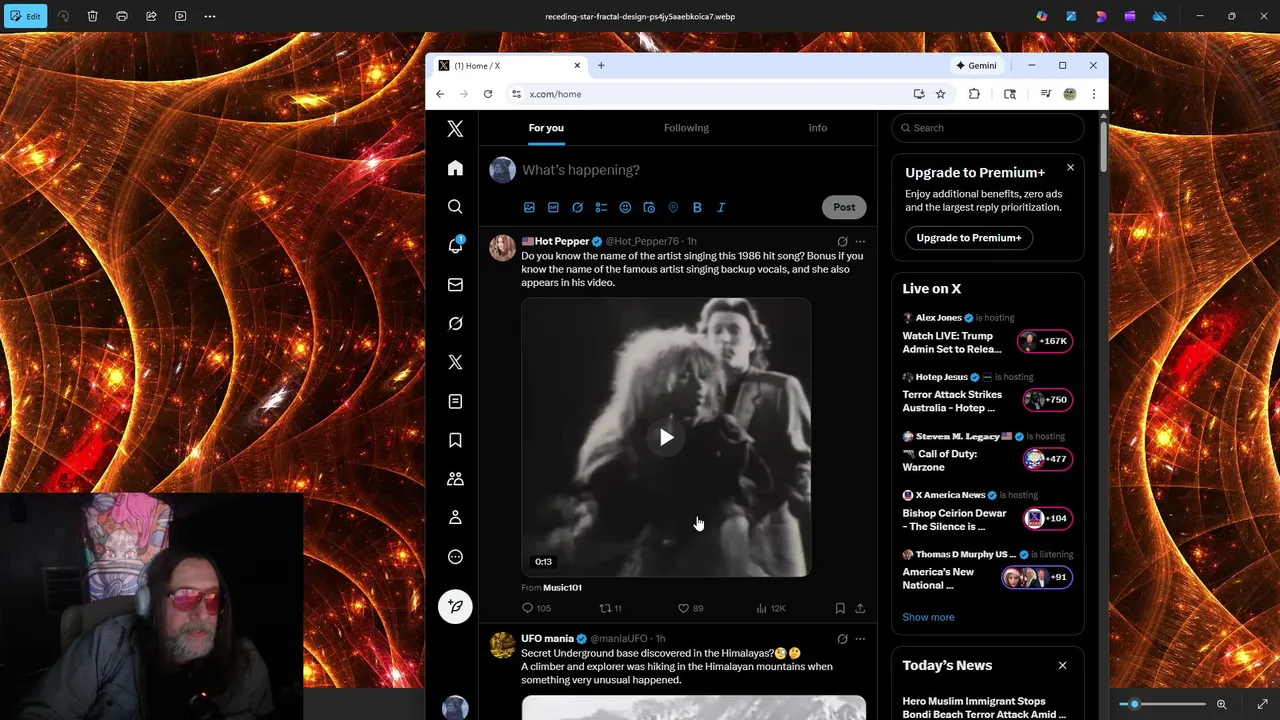Repost the Hot Pepper post
The image size is (1280, 720).
[x=610, y=608]
